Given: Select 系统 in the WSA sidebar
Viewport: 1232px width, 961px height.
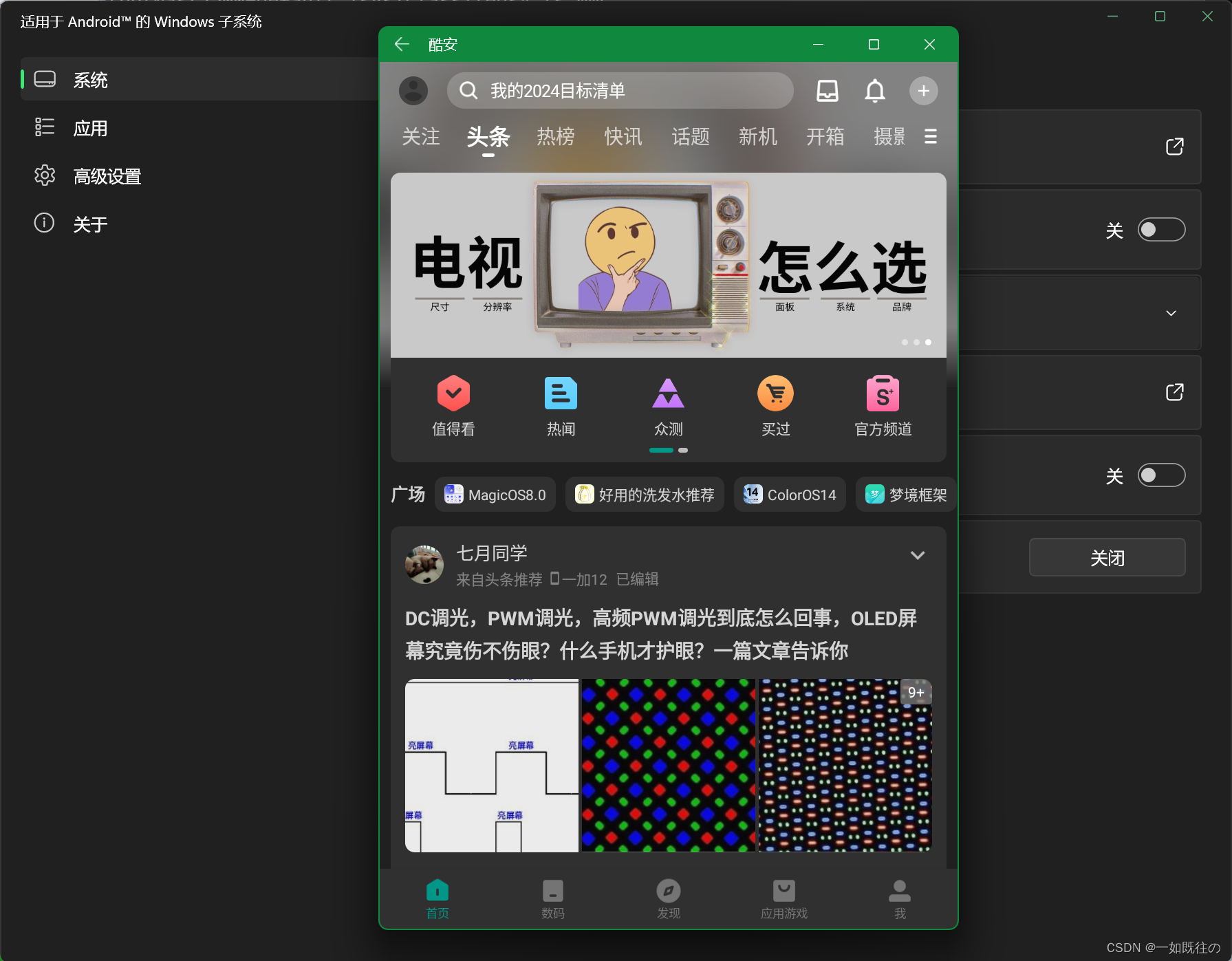Looking at the screenshot, I should click(199, 80).
